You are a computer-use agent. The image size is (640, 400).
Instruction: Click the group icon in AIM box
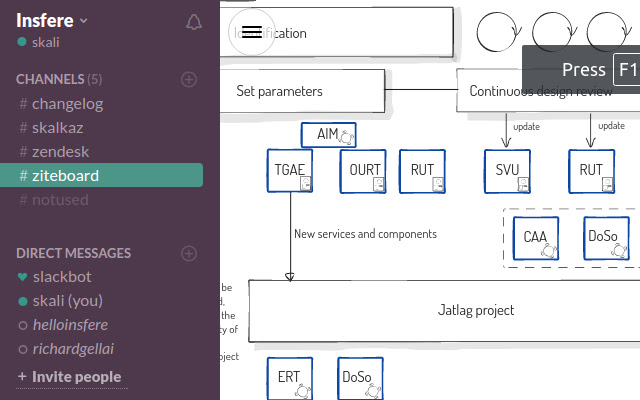pos(346,138)
